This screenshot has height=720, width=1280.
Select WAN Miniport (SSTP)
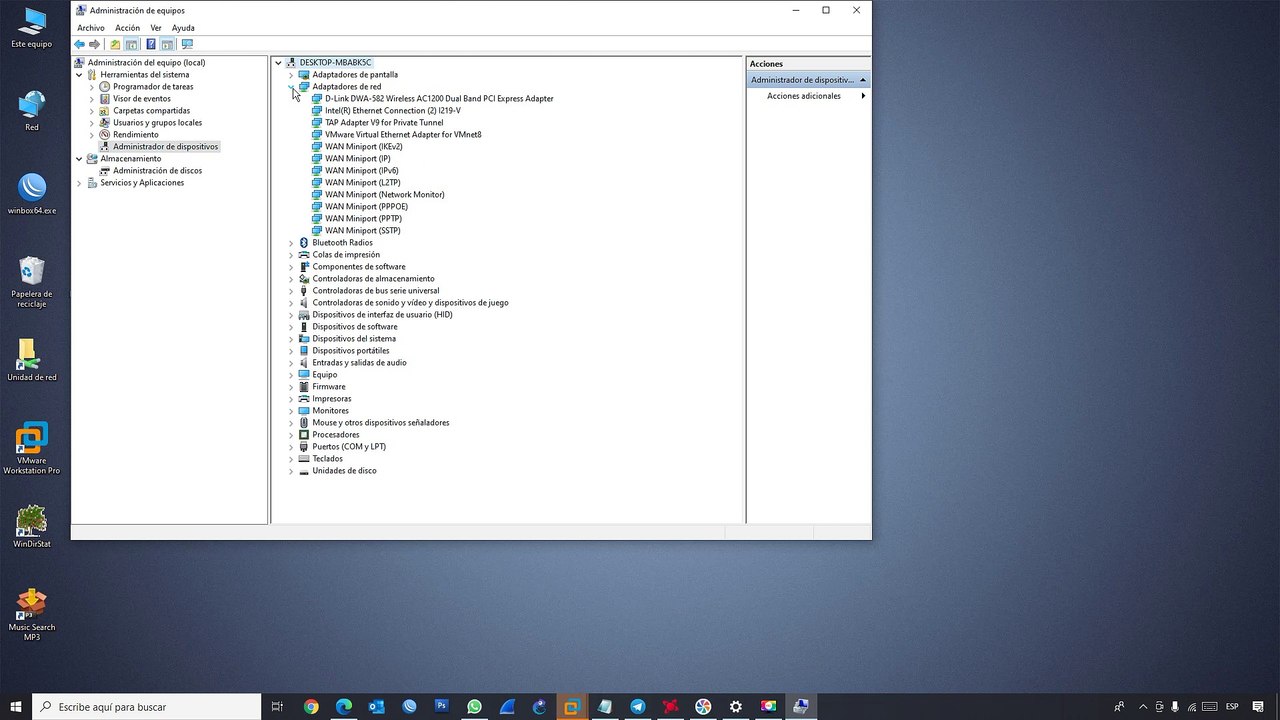pyautogui.click(x=363, y=231)
